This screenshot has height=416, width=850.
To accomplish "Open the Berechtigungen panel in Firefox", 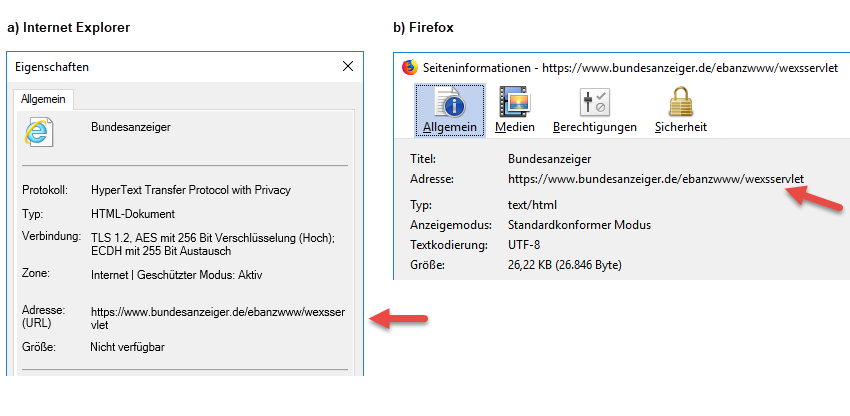I will pyautogui.click(x=595, y=110).
